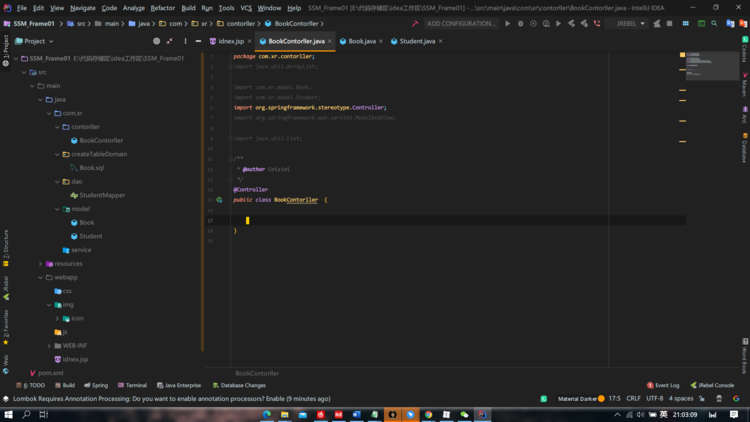Expand the resources folder node

pyautogui.click(x=41, y=264)
